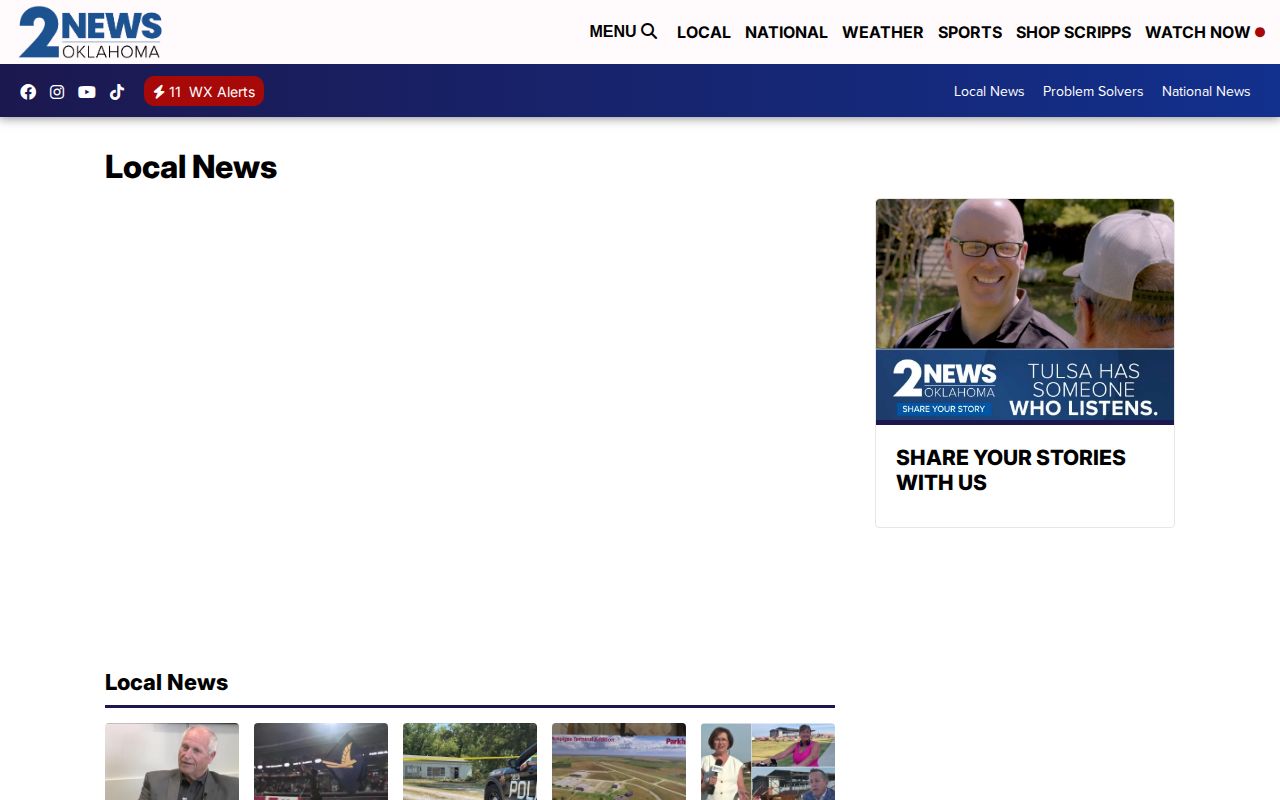1280x800 pixels.
Task: Select National News in the subnav
Action: point(1206,91)
